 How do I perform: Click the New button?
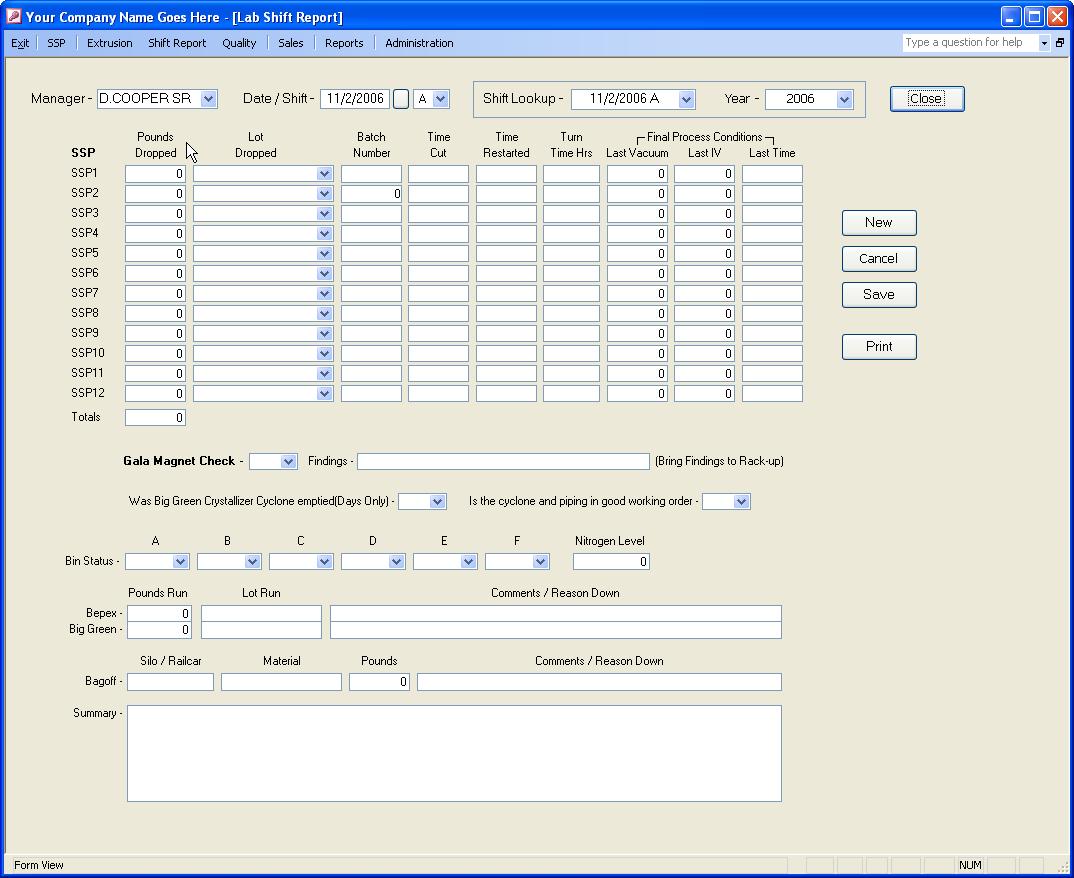(x=878, y=223)
